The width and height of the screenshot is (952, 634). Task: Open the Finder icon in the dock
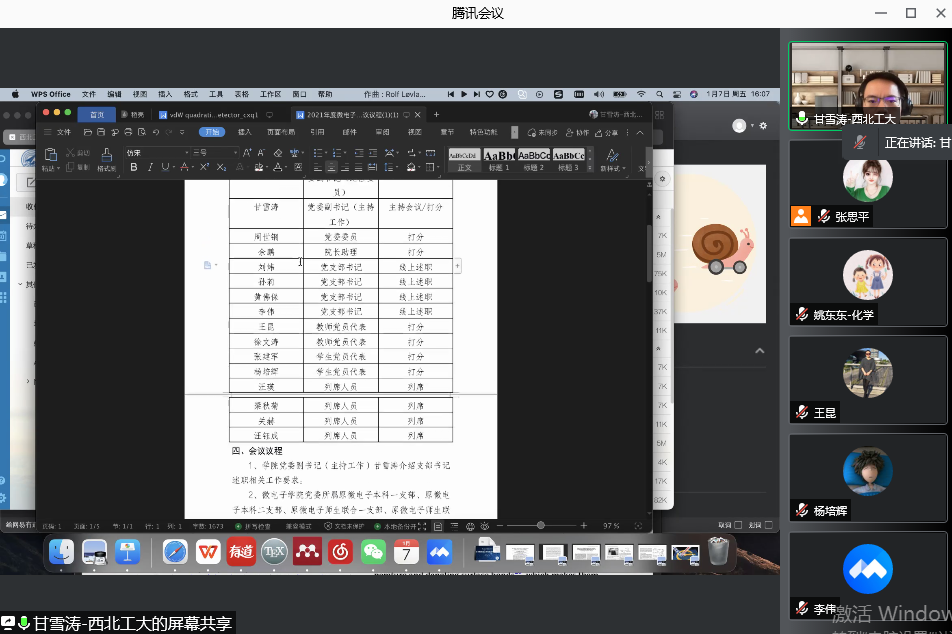[62, 551]
